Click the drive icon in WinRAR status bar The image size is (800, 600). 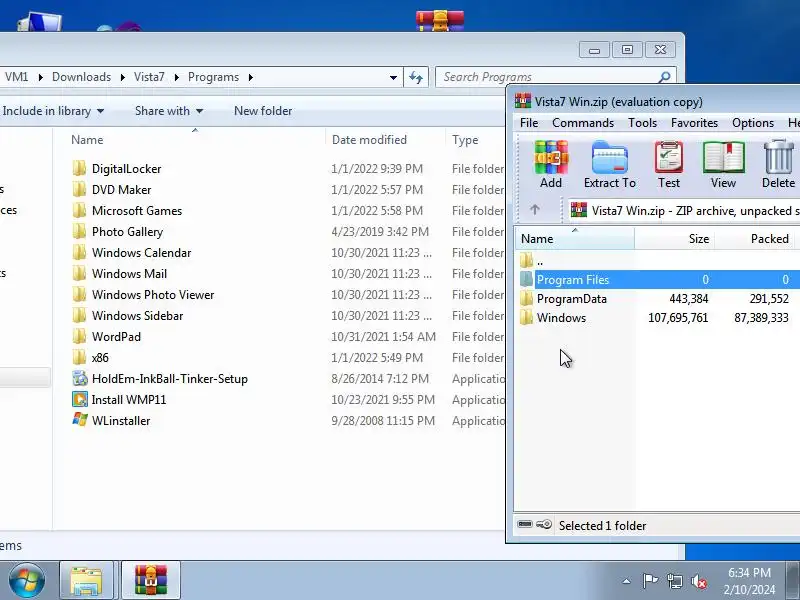[525, 524]
